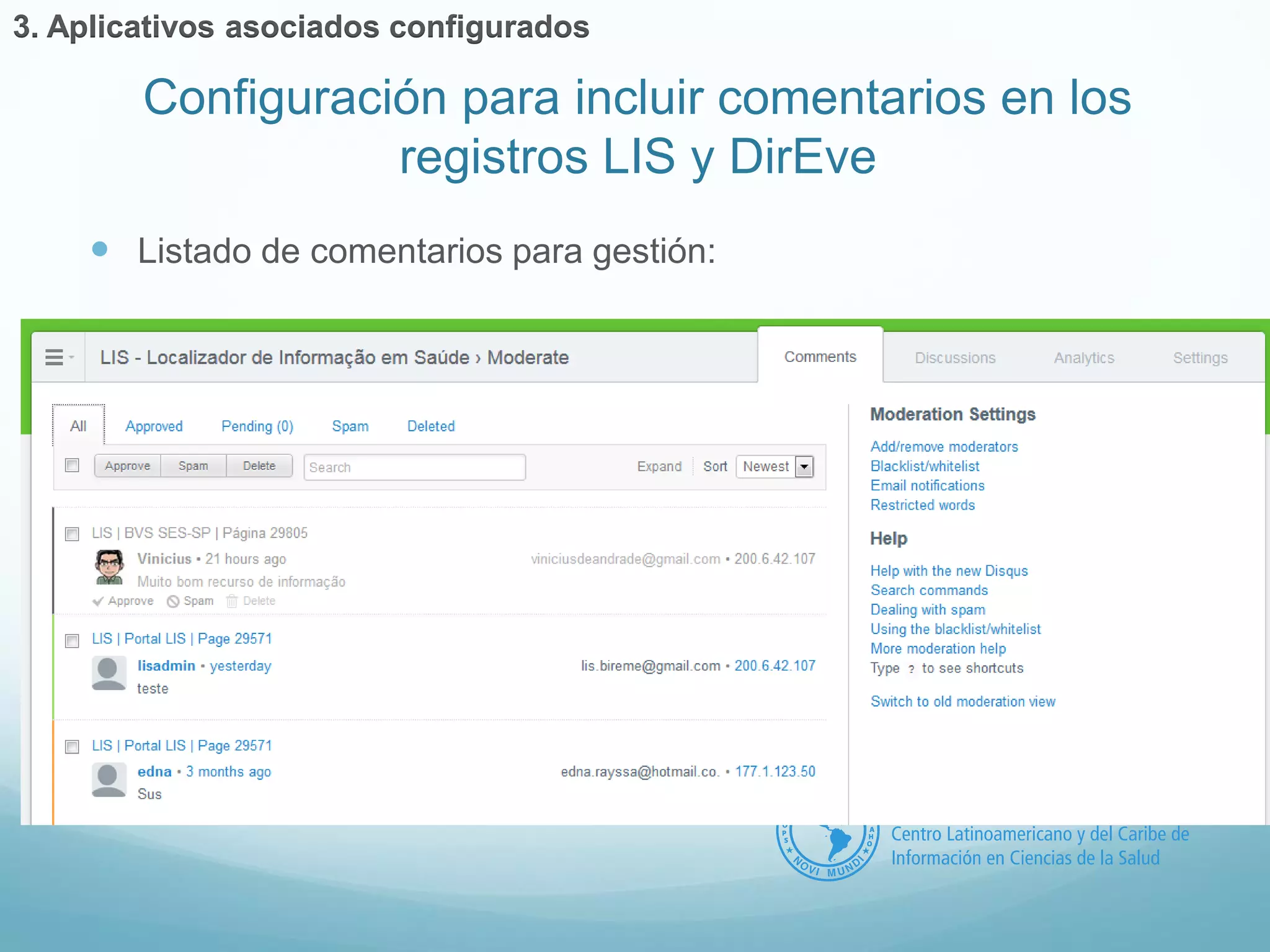The image size is (1270, 952).
Task: Open the Search commands help link
Action: [929, 590]
